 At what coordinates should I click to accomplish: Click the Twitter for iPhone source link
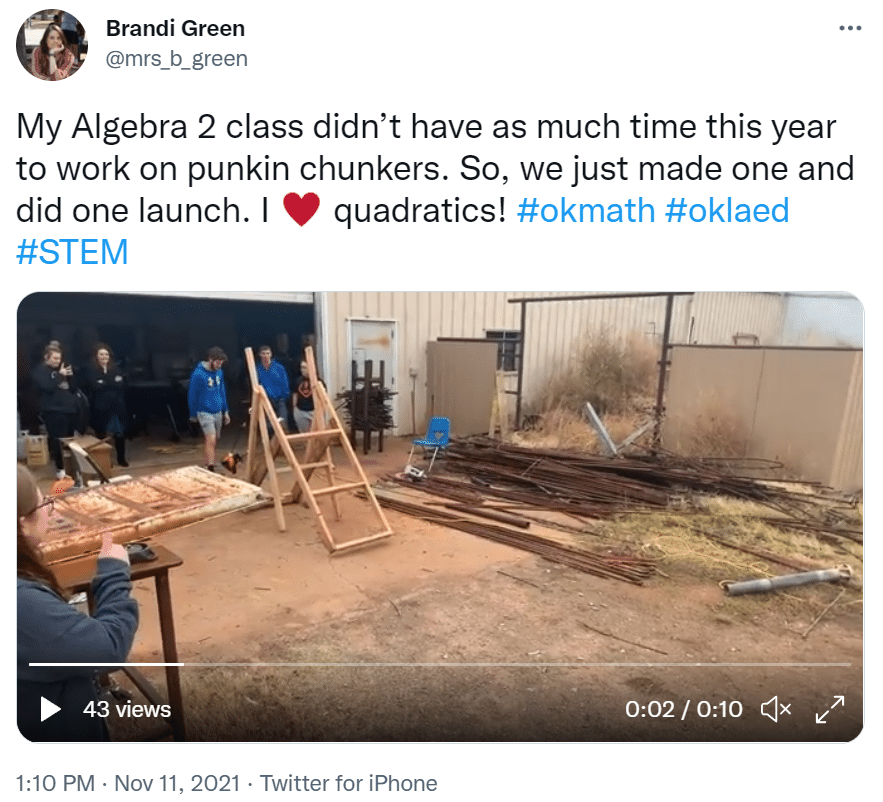pos(348,783)
